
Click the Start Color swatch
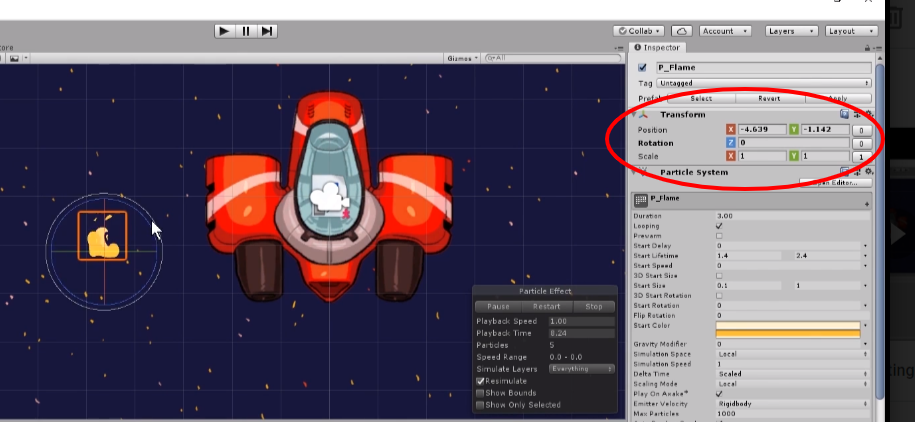788,329
